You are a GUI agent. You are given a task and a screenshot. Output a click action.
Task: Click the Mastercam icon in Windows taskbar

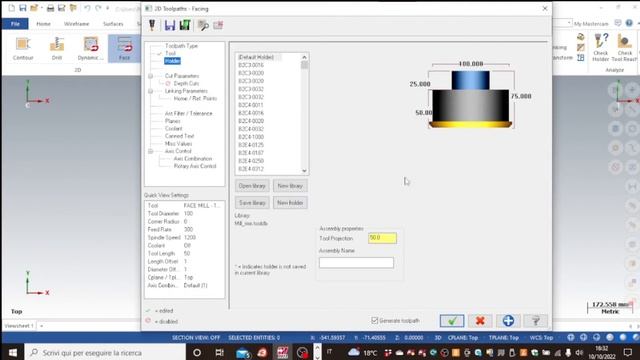pyautogui.click(x=282, y=353)
